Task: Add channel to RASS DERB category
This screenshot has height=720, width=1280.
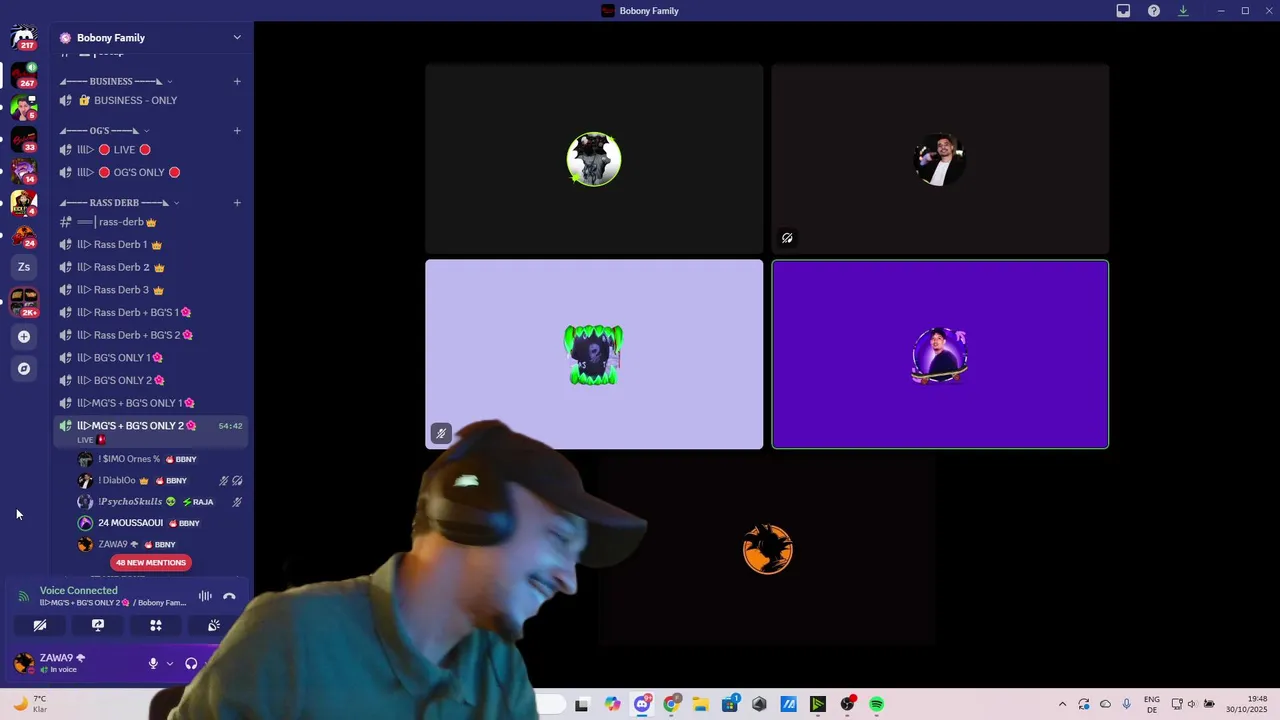Action: 237,203
